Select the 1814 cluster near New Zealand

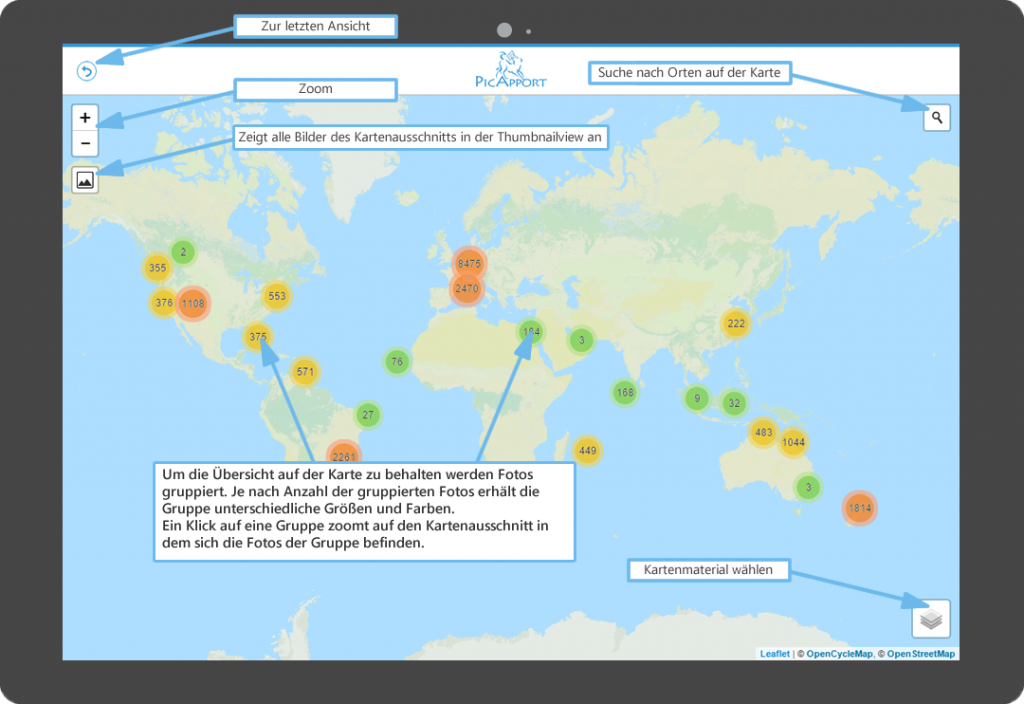(860, 508)
